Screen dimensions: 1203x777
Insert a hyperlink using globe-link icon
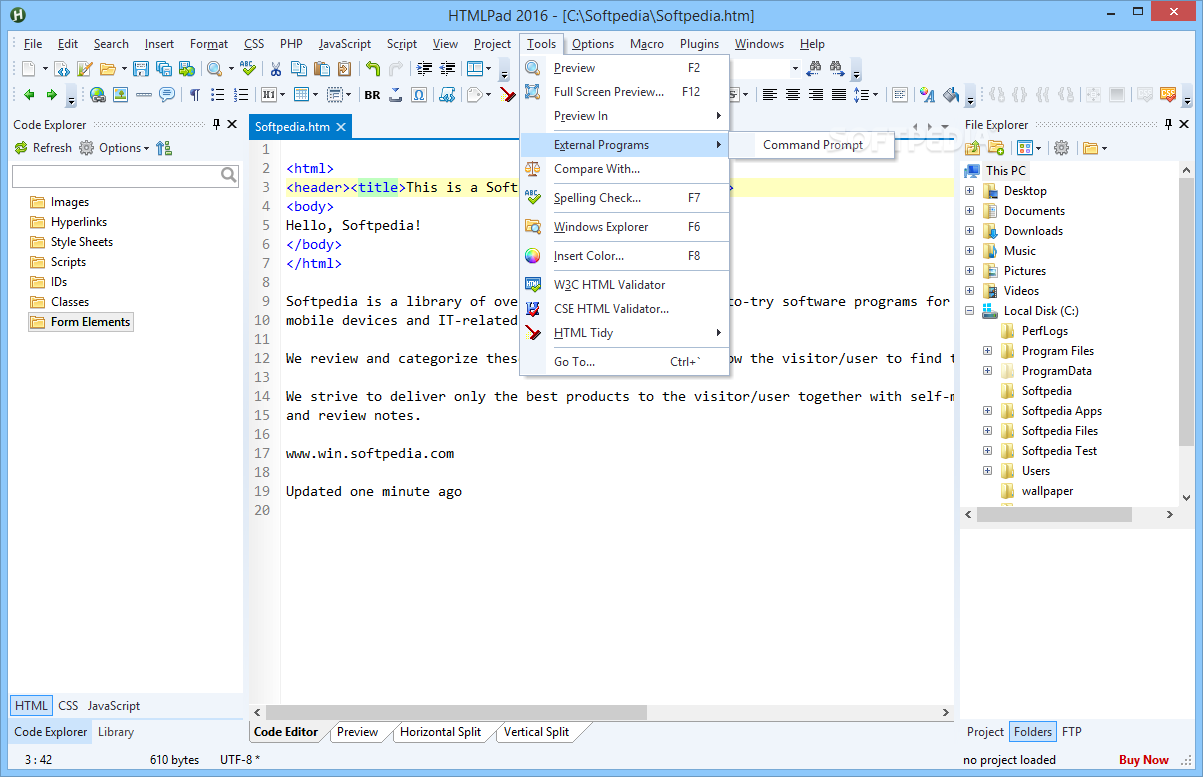tap(98, 95)
